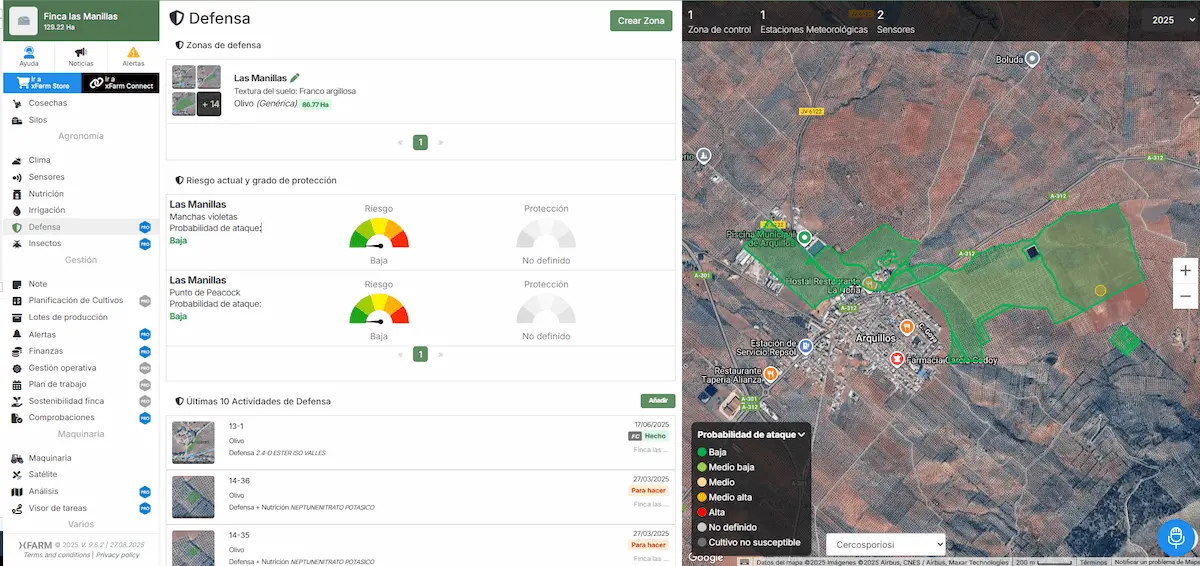Select the Medio probability legend item
The image size is (1200, 566).
coord(721,482)
